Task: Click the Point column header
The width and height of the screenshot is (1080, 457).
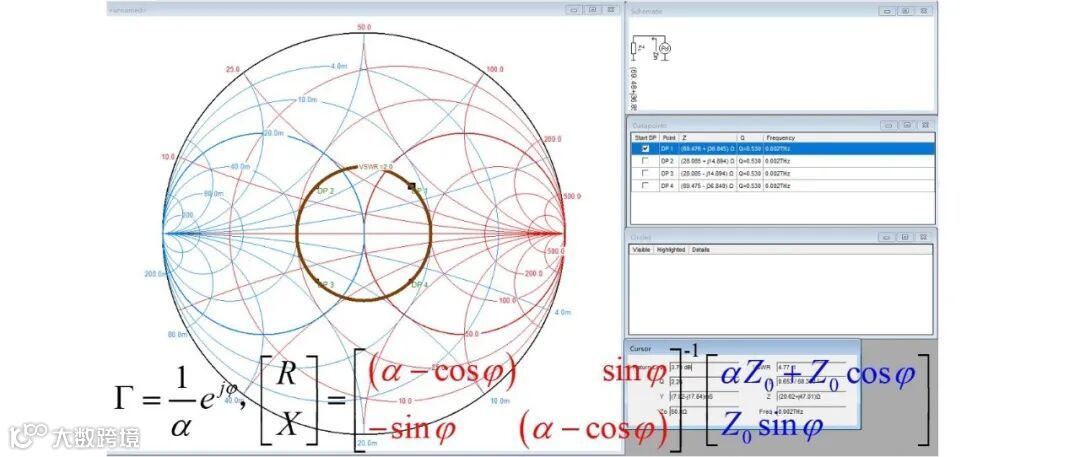Action: click(669, 138)
